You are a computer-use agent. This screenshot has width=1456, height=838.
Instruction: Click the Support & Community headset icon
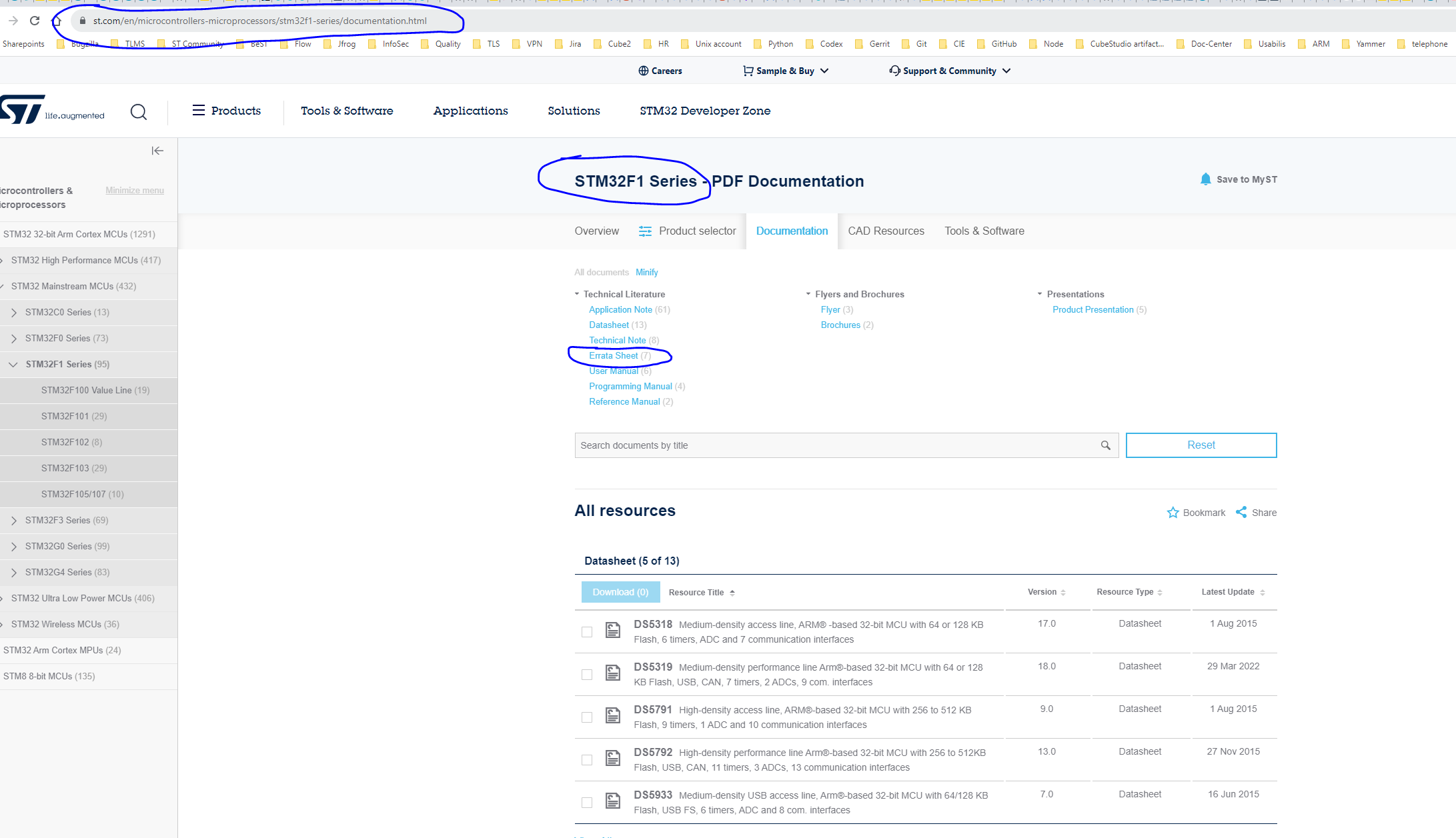point(894,71)
